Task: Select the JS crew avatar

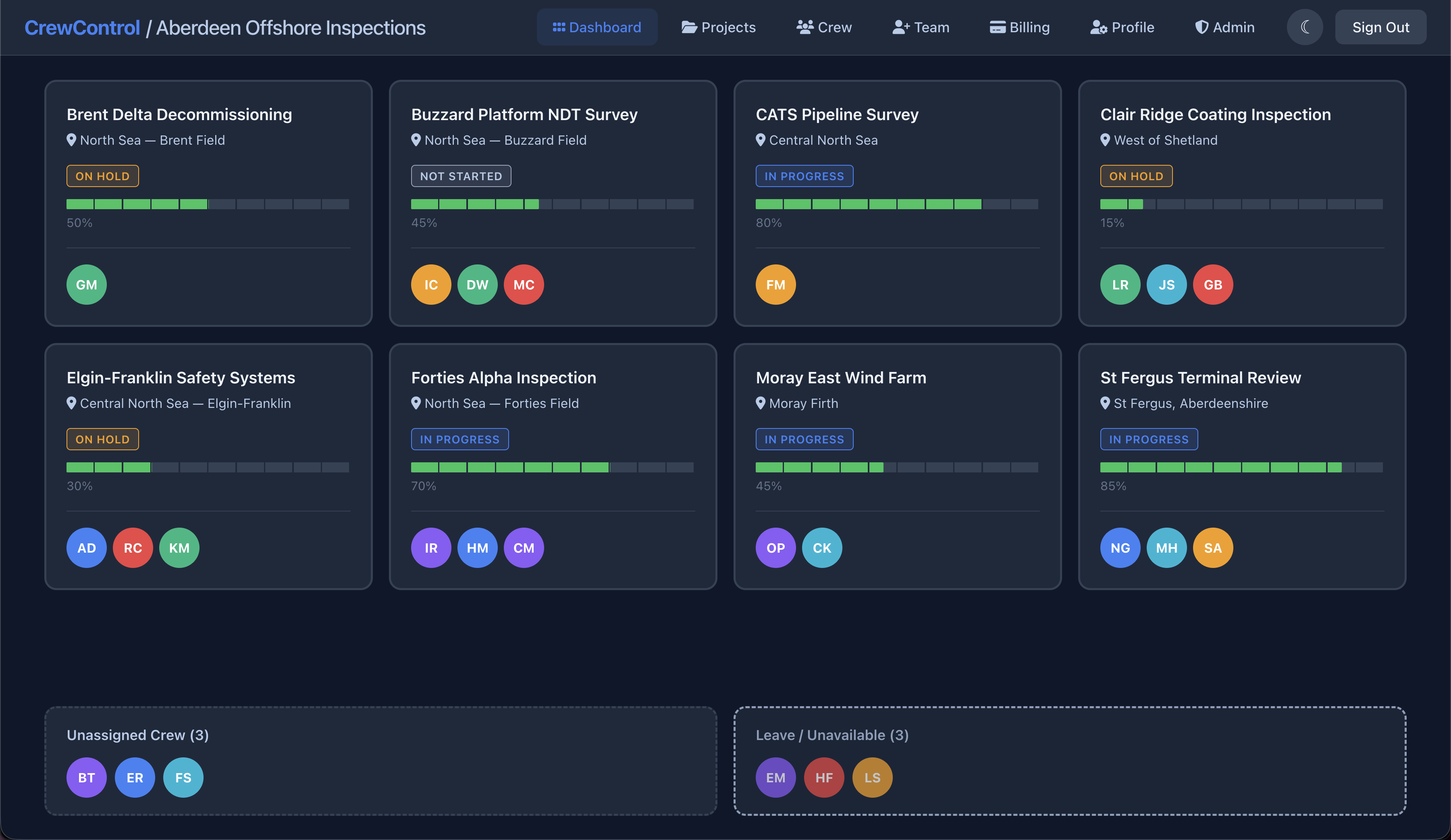Action: click(x=1166, y=285)
